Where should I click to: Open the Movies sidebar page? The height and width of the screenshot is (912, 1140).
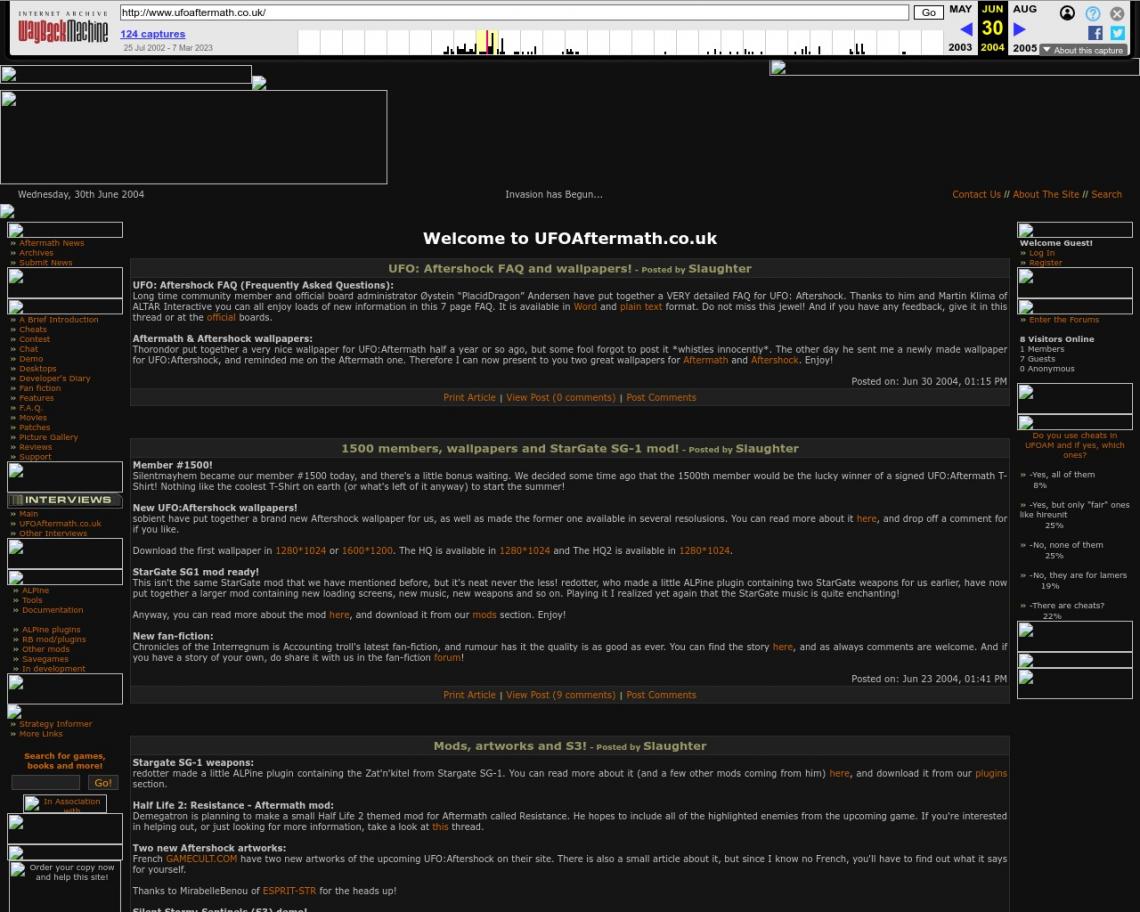coord(33,417)
